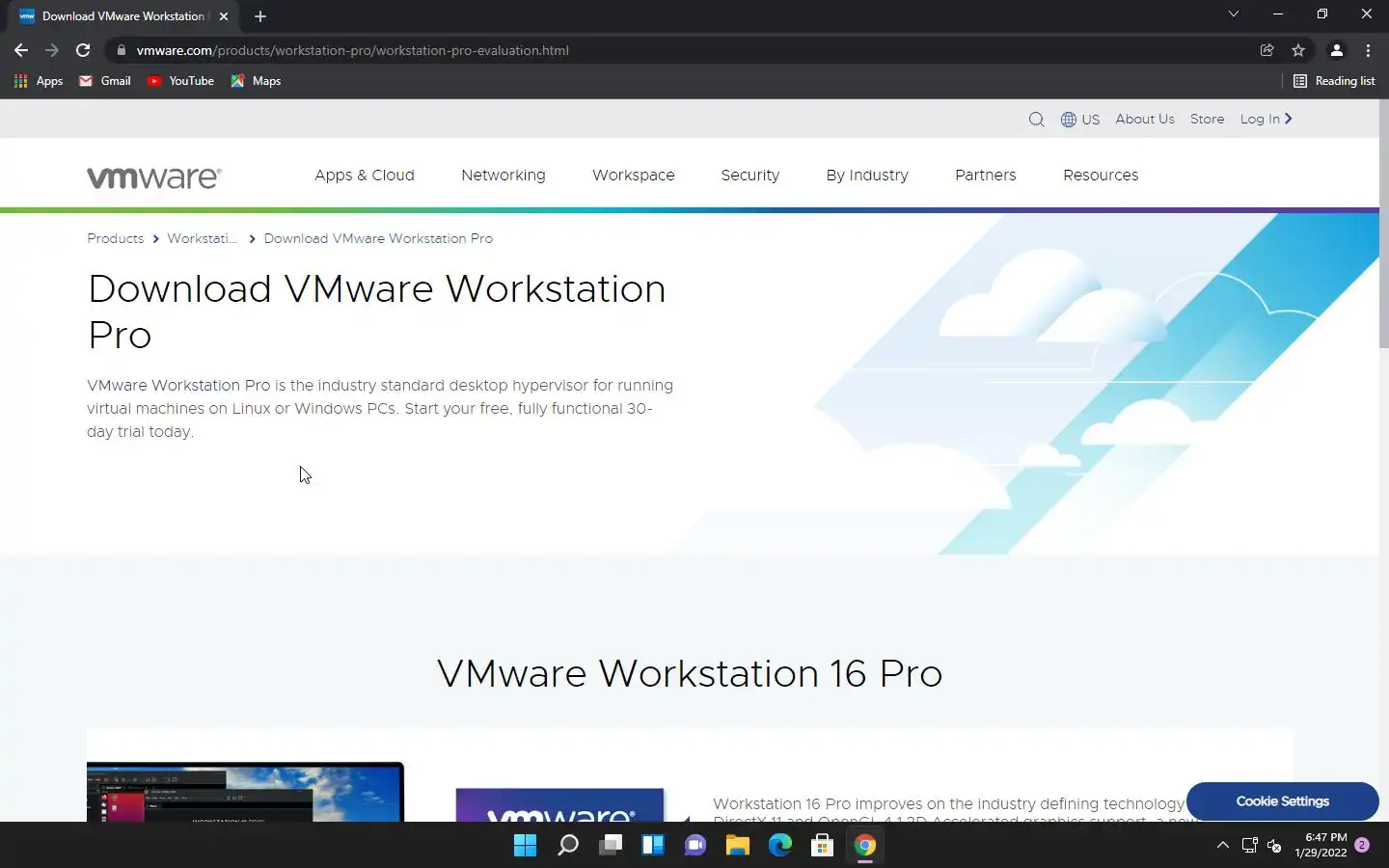
Task: Click the muted volume tray icon
Action: click(x=1274, y=845)
